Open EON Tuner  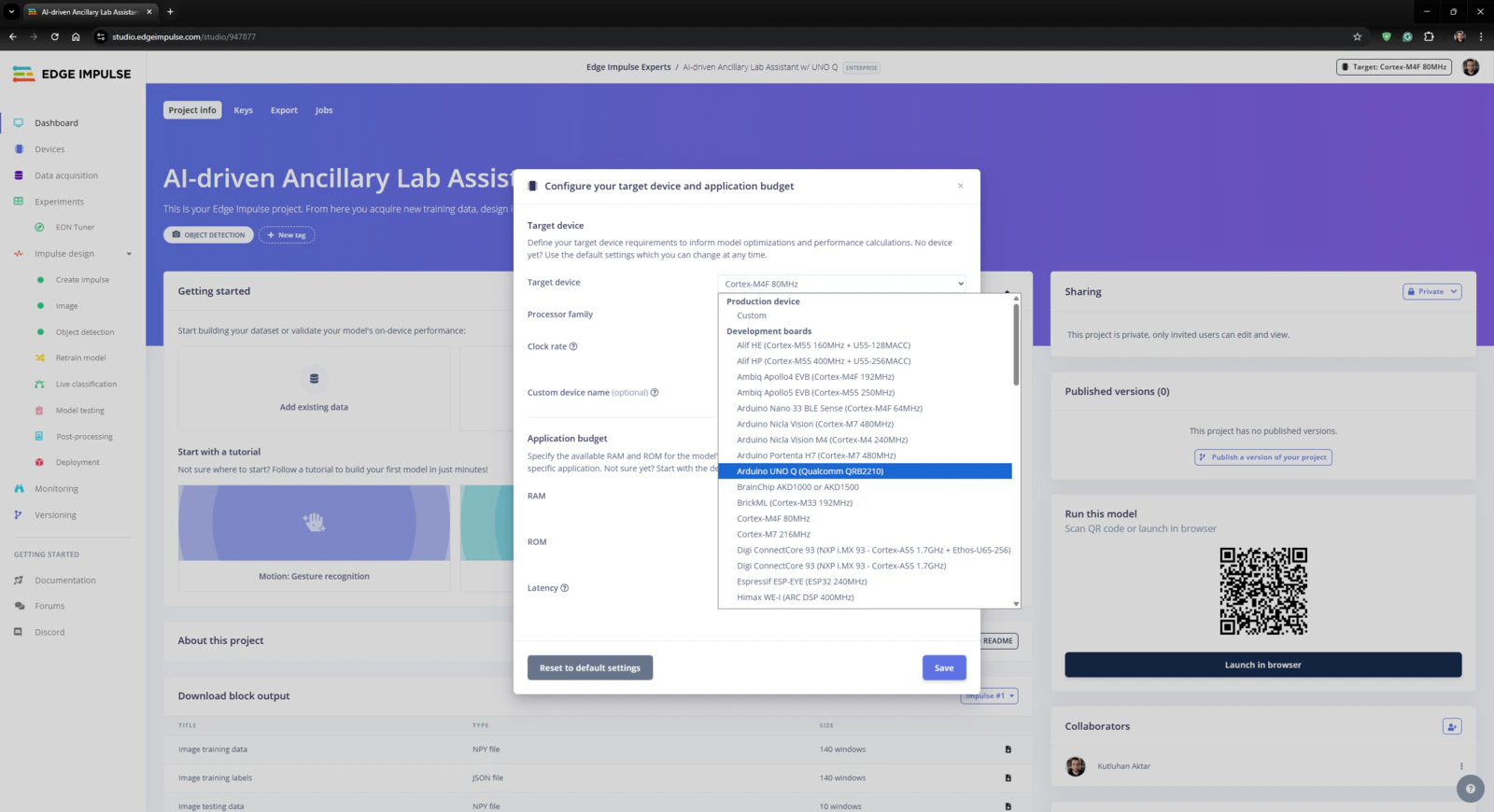75,227
